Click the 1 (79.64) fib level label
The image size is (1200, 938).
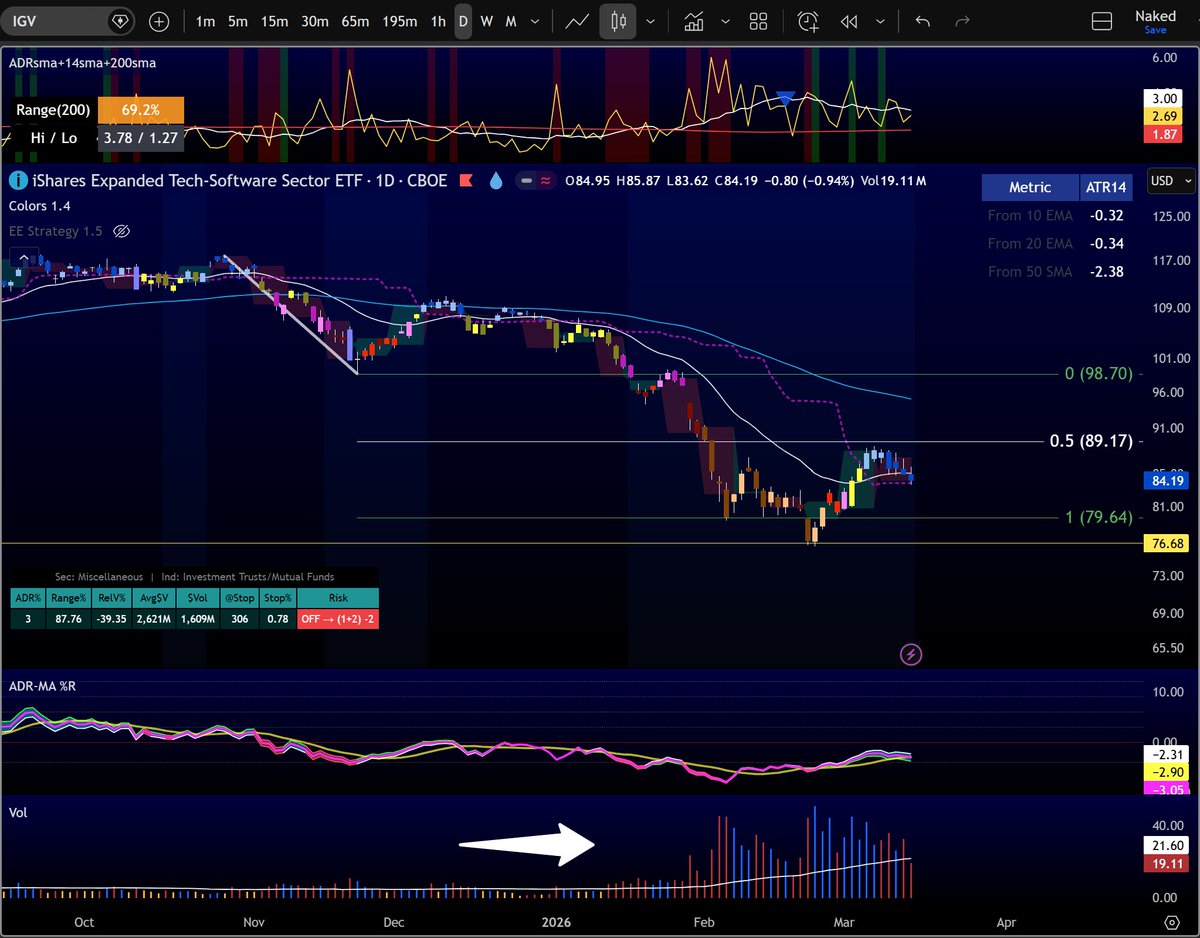1098,517
